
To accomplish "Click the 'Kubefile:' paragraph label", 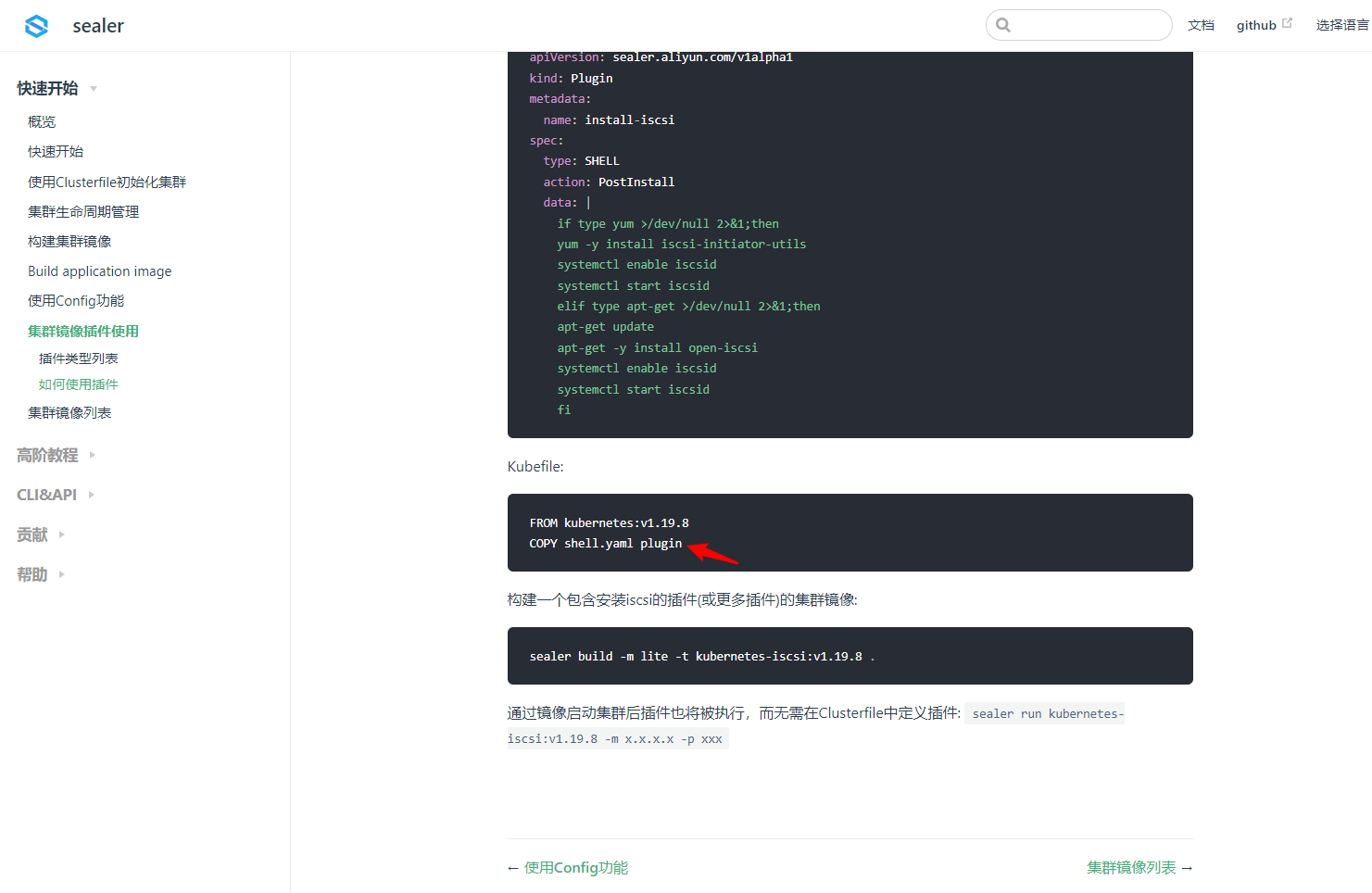I will pos(535,466).
